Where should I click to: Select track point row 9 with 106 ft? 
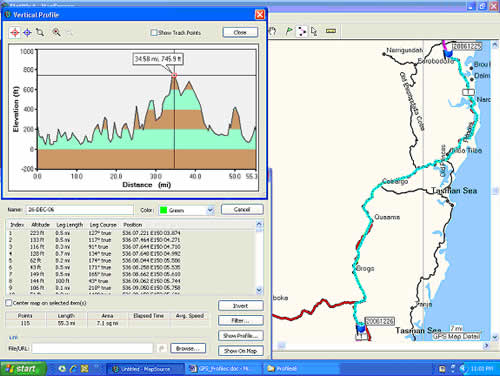click(x=131, y=288)
